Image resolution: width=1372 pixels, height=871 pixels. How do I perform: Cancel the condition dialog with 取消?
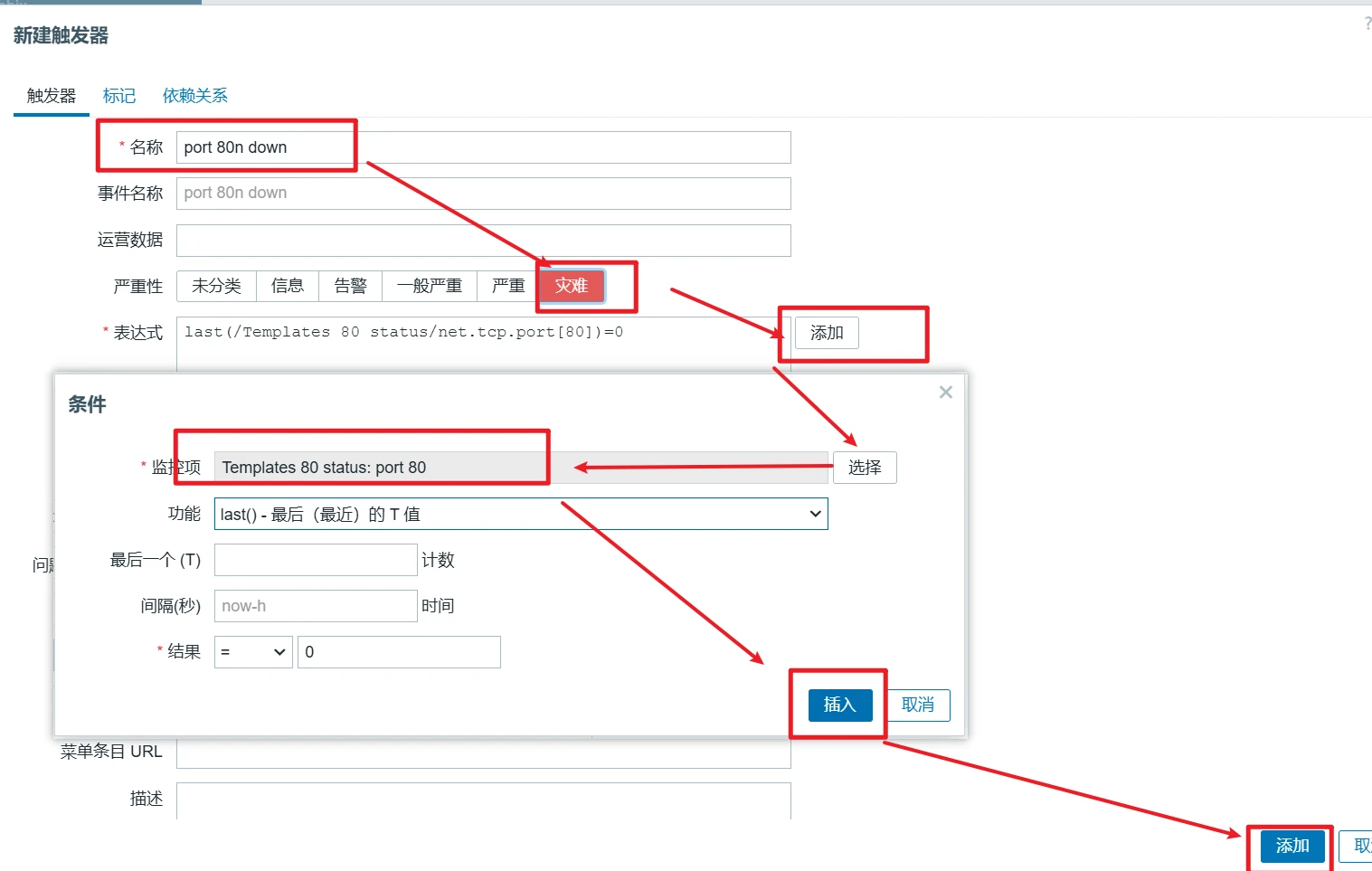point(917,705)
